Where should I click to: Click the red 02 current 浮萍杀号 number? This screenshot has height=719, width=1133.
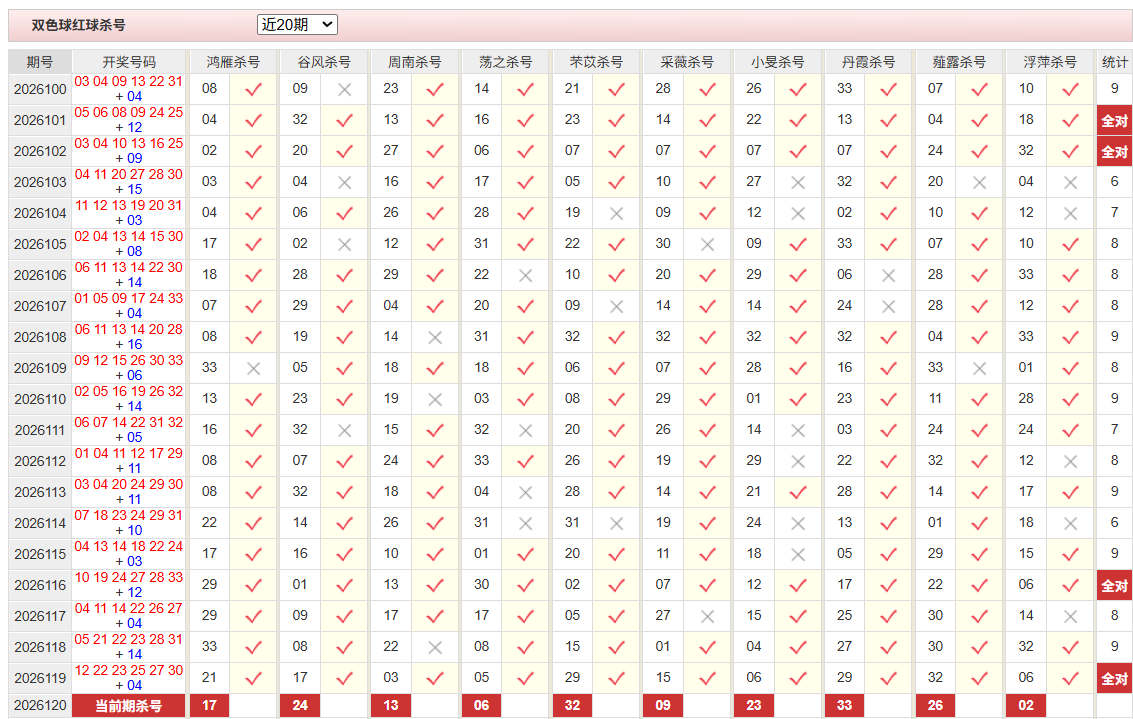pos(1026,706)
